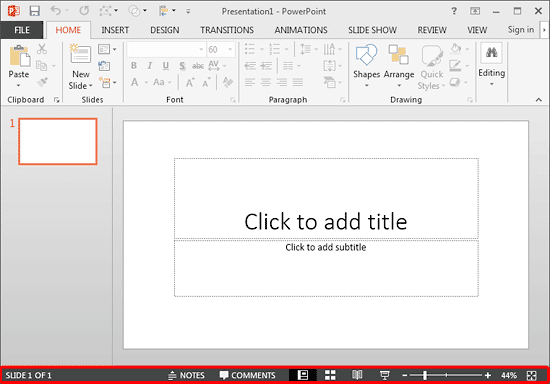550x384 pixels.
Task: Select Center paragraph alignment
Action: click(266, 82)
